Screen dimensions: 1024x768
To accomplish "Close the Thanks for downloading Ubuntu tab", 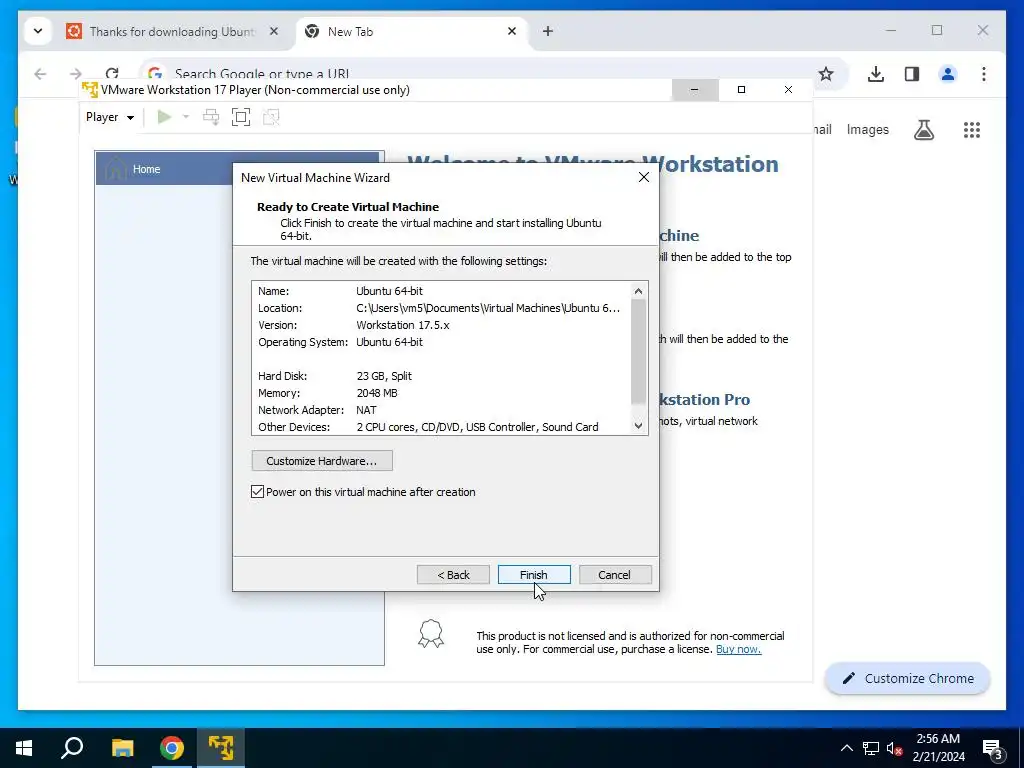I will tap(274, 31).
